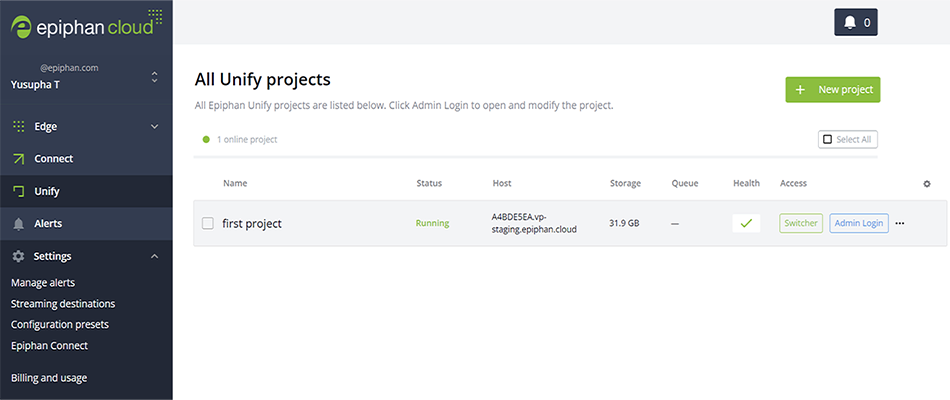
Task: Click the 1 online project label
Action: point(247,139)
